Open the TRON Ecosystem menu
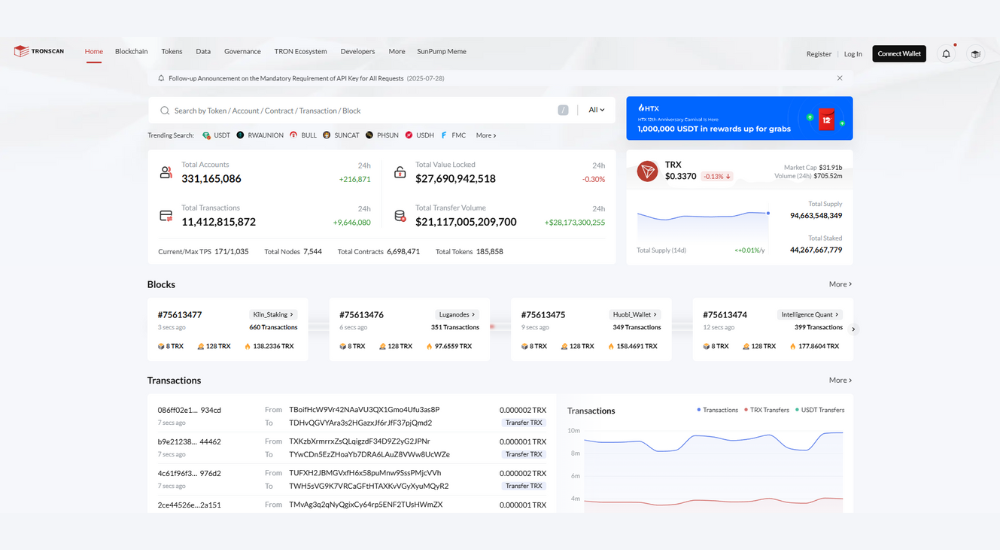 point(300,52)
